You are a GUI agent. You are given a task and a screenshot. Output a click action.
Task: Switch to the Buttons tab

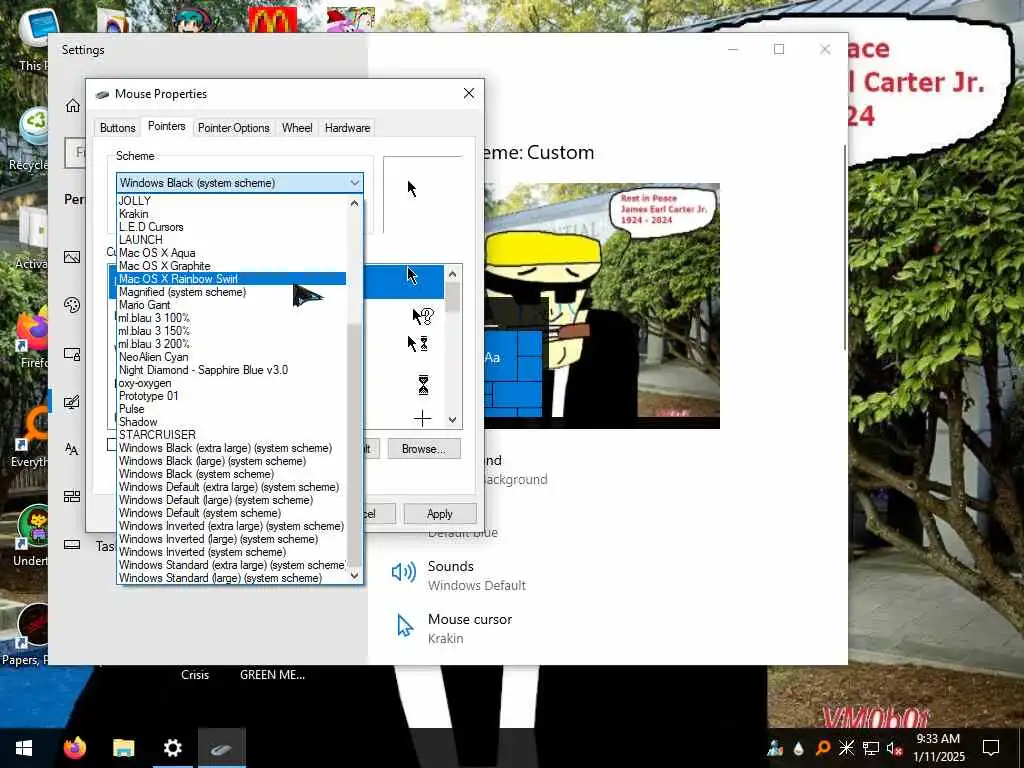click(118, 128)
